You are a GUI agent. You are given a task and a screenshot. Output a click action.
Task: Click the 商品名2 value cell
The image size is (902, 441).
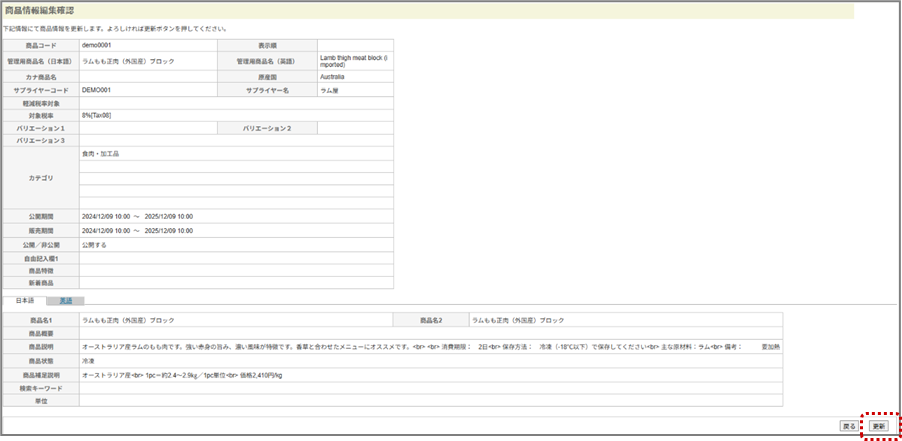tap(518, 320)
